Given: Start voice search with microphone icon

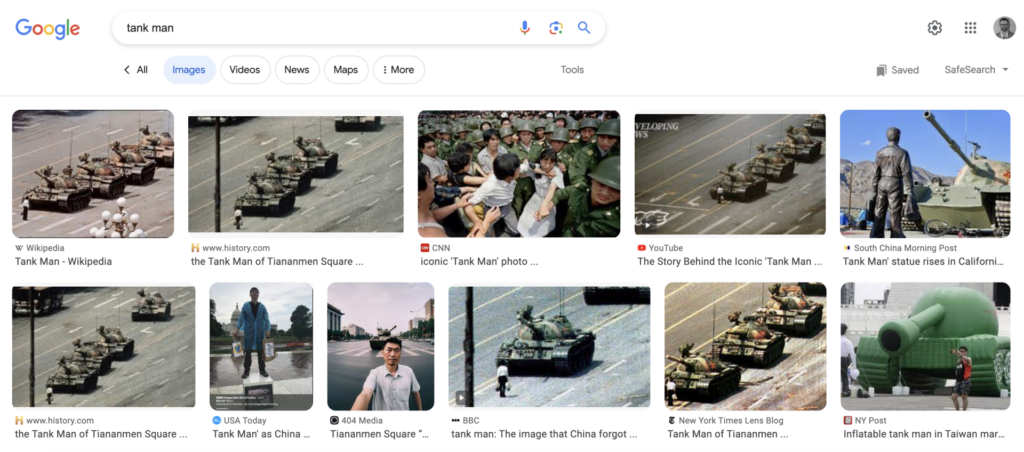Looking at the screenshot, I should 525,28.
